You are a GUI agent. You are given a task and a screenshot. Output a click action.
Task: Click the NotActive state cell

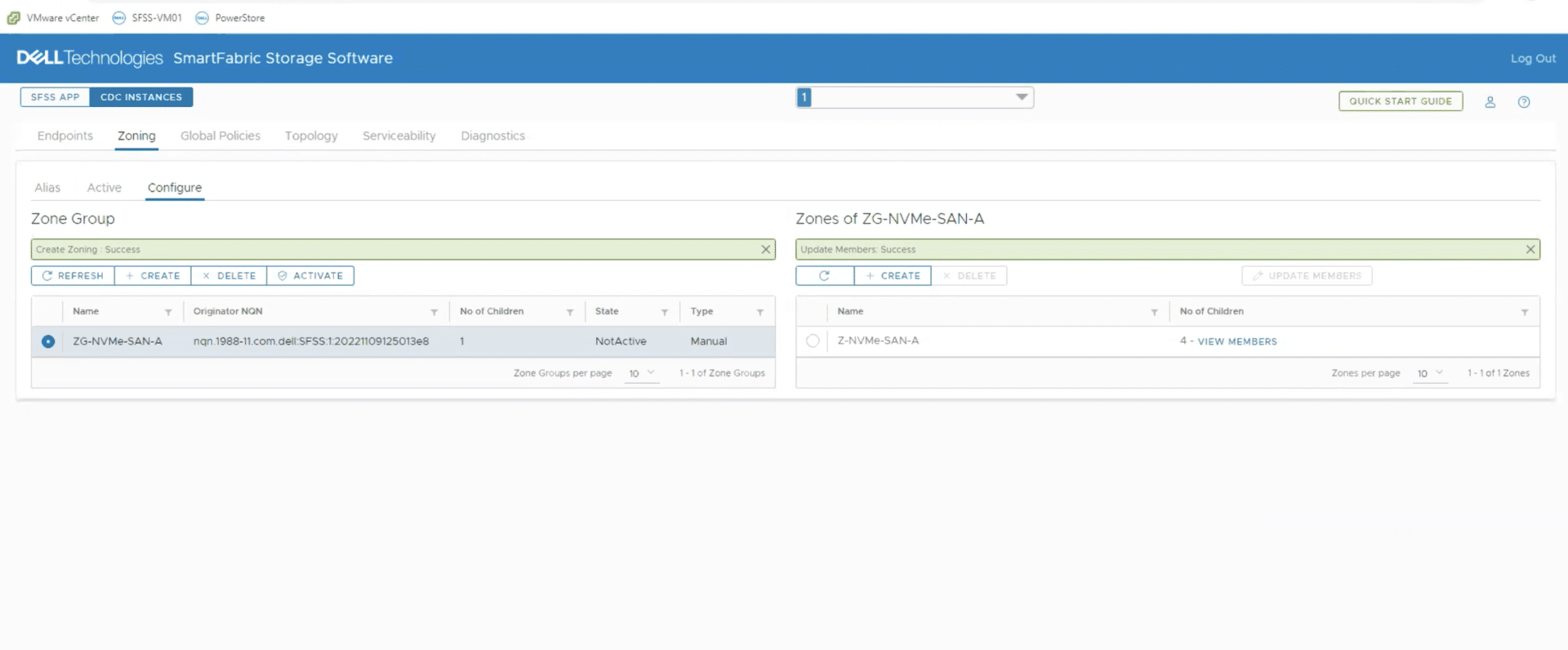coord(621,341)
